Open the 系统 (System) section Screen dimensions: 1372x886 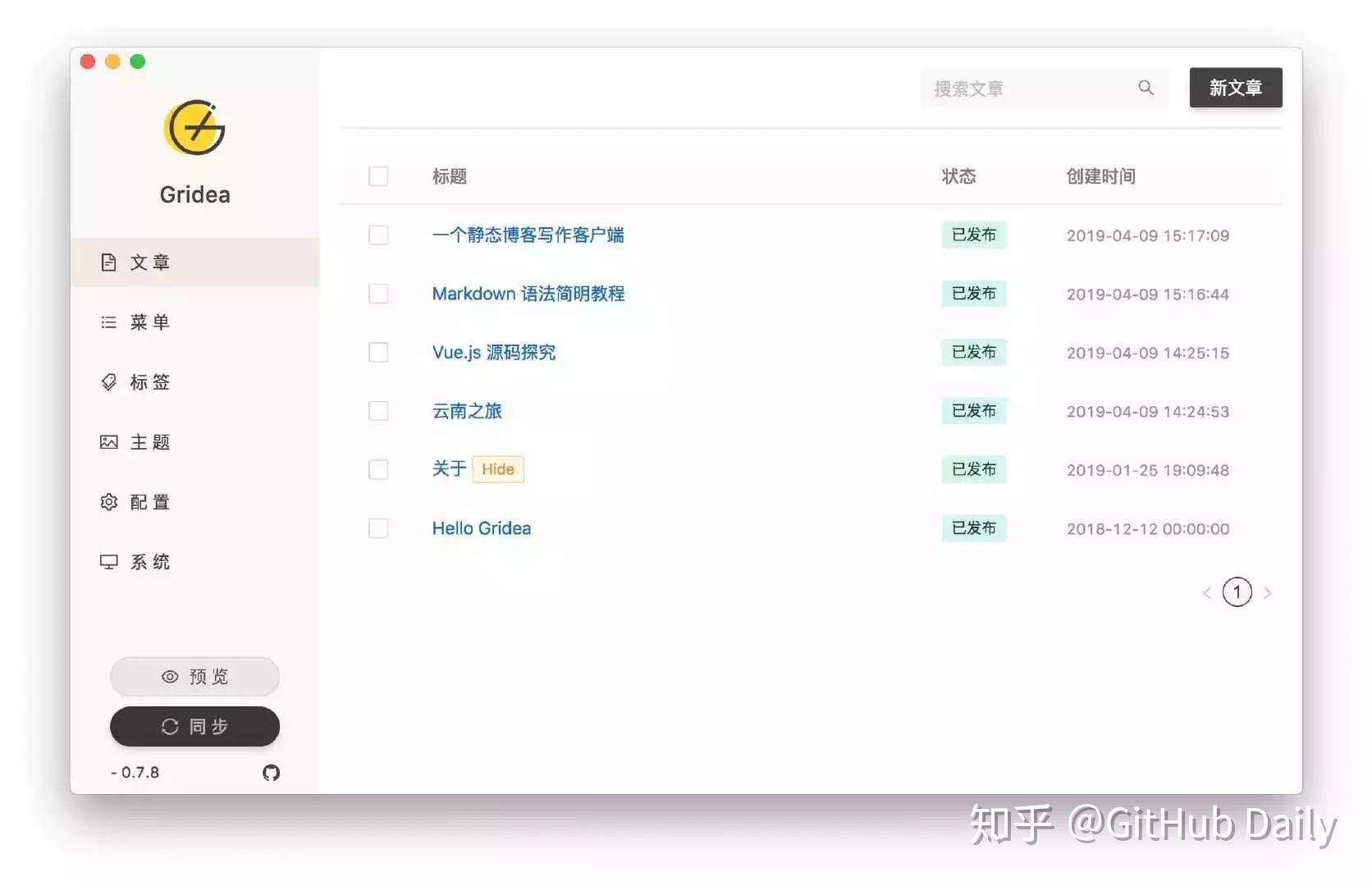point(150,561)
